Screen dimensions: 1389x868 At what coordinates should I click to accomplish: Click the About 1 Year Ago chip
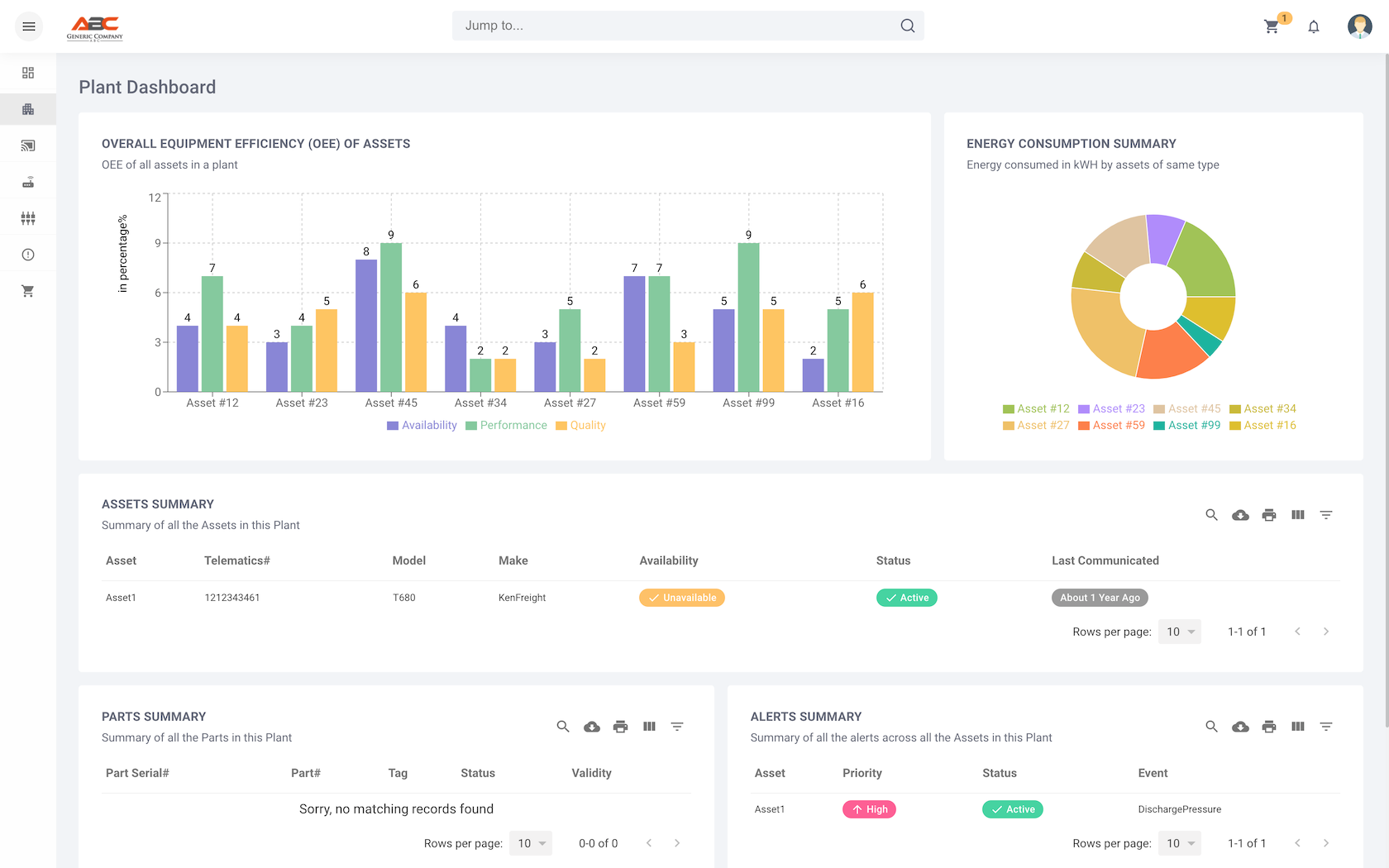tap(1100, 598)
